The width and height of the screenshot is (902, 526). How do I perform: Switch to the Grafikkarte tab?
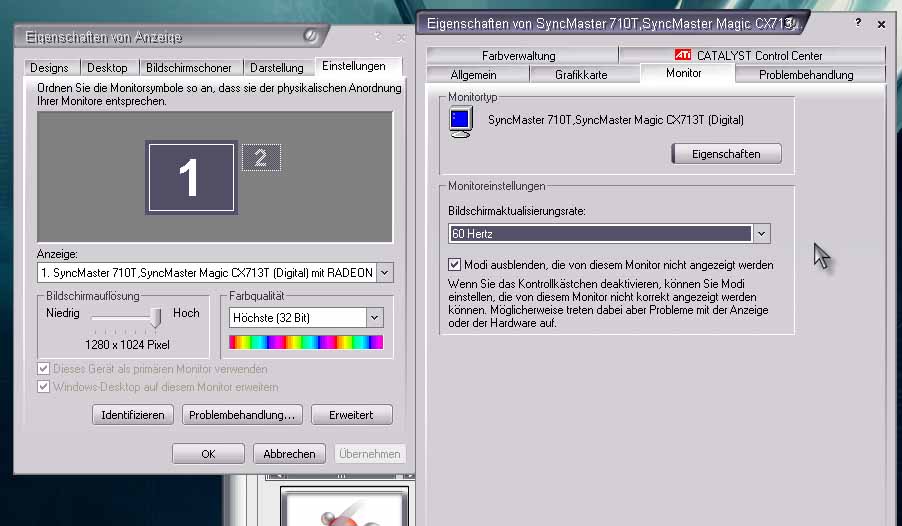tap(581, 74)
